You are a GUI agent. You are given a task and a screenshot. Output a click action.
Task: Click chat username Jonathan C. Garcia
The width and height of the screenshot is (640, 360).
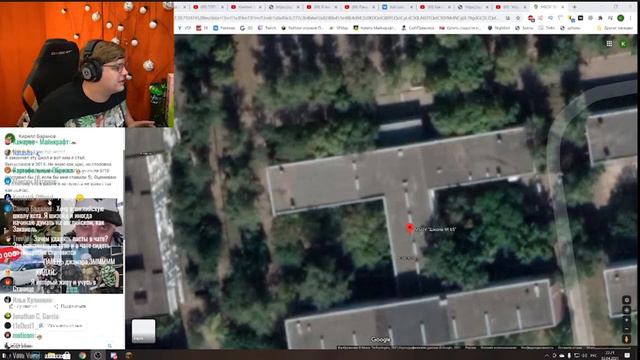coord(36,316)
